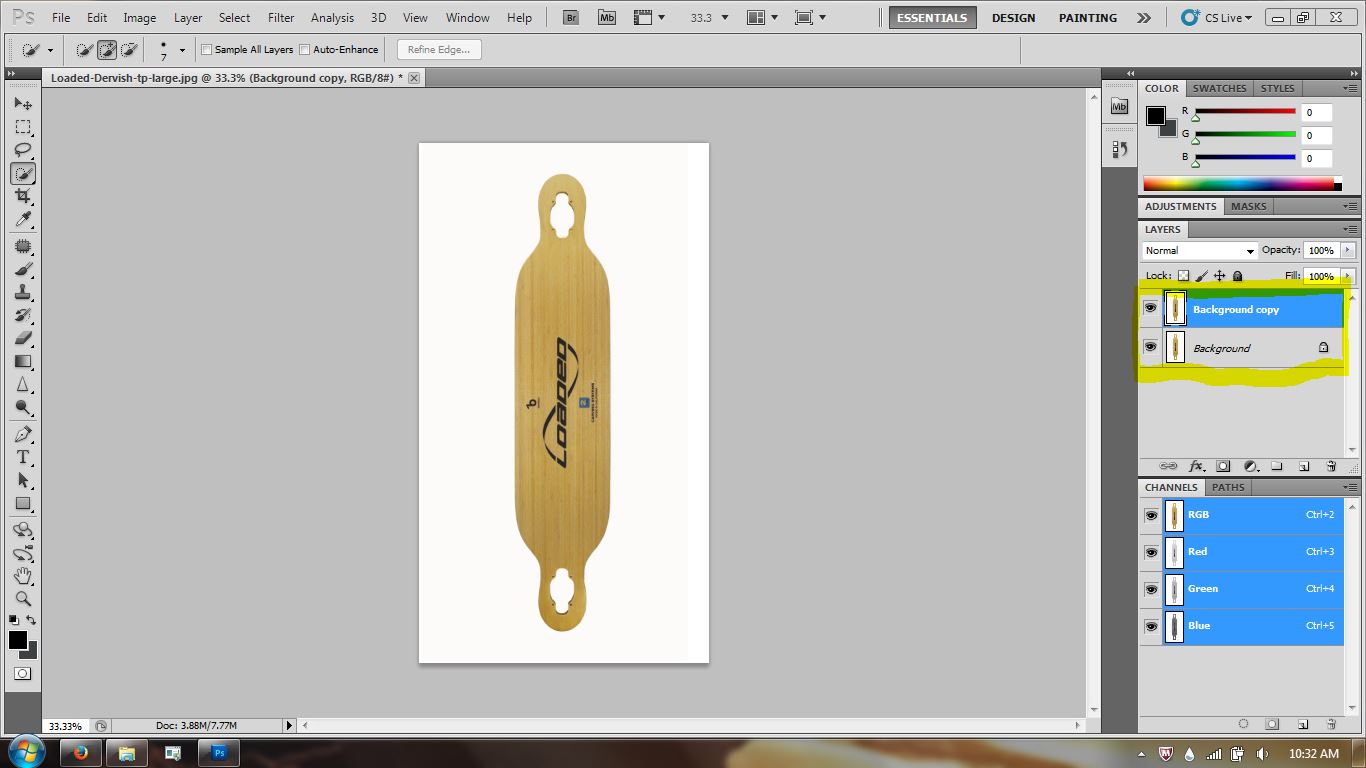Pick the Zoom tool
Viewport: 1366px width, 768px height.
[x=22, y=599]
